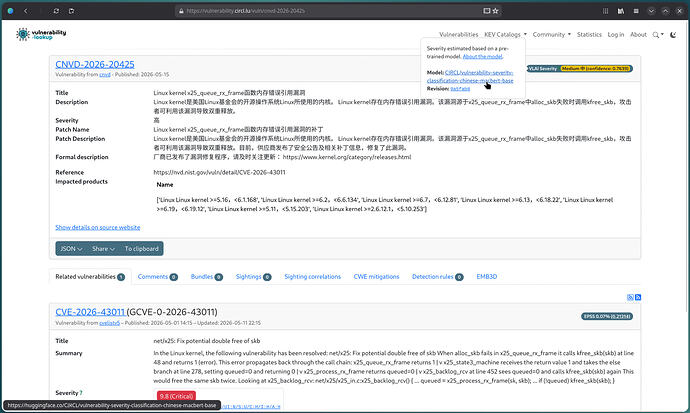Screen dimensions: 690x413
Task: Open the browser hamburger menu
Action: 636,11
